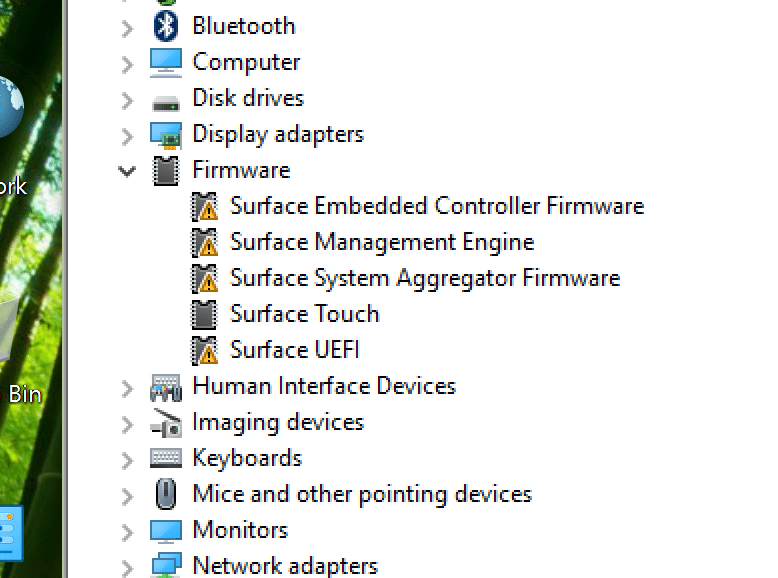Select the Computer category label

tap(246, 63)
